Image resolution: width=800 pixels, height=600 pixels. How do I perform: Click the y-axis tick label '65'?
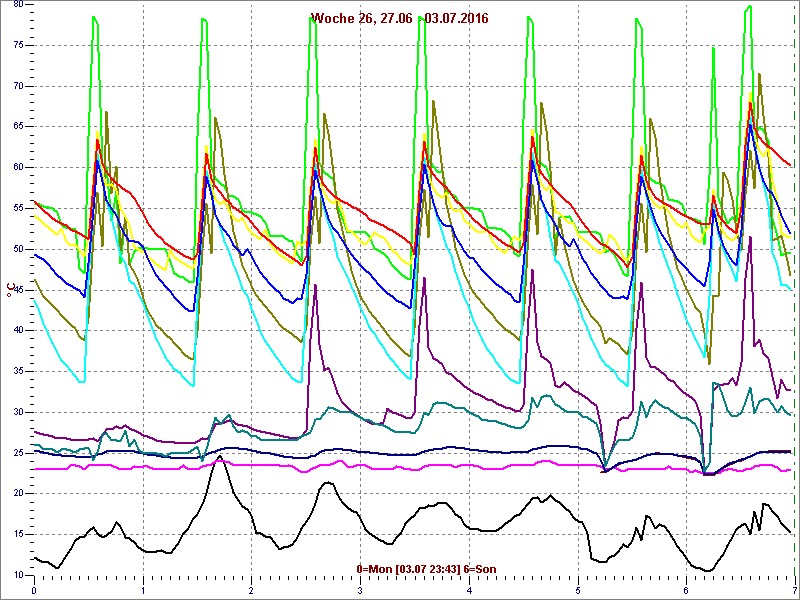[18, 127]
